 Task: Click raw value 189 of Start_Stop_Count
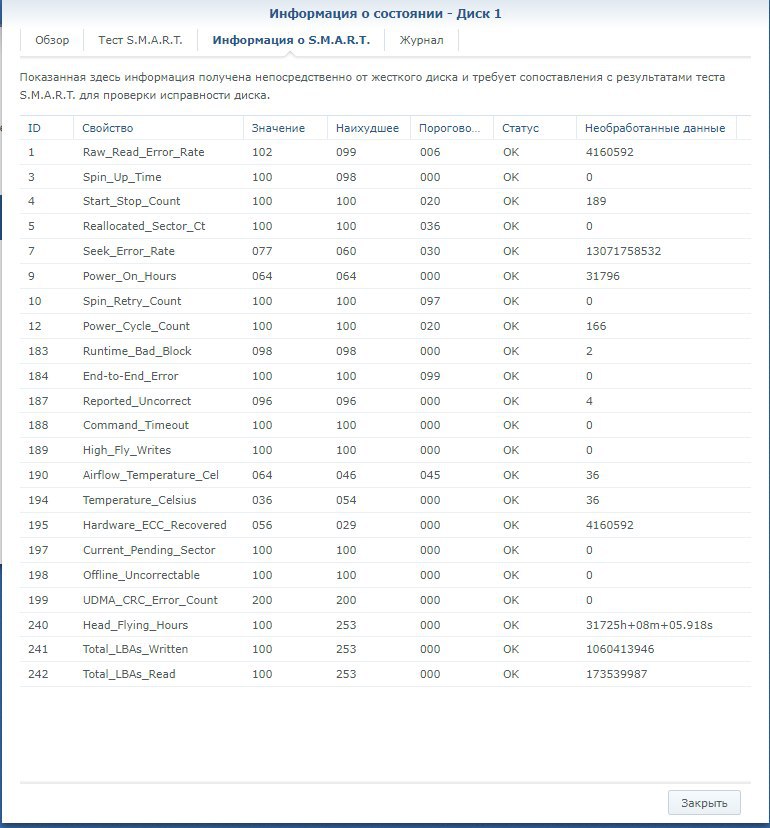click(596, 201)
